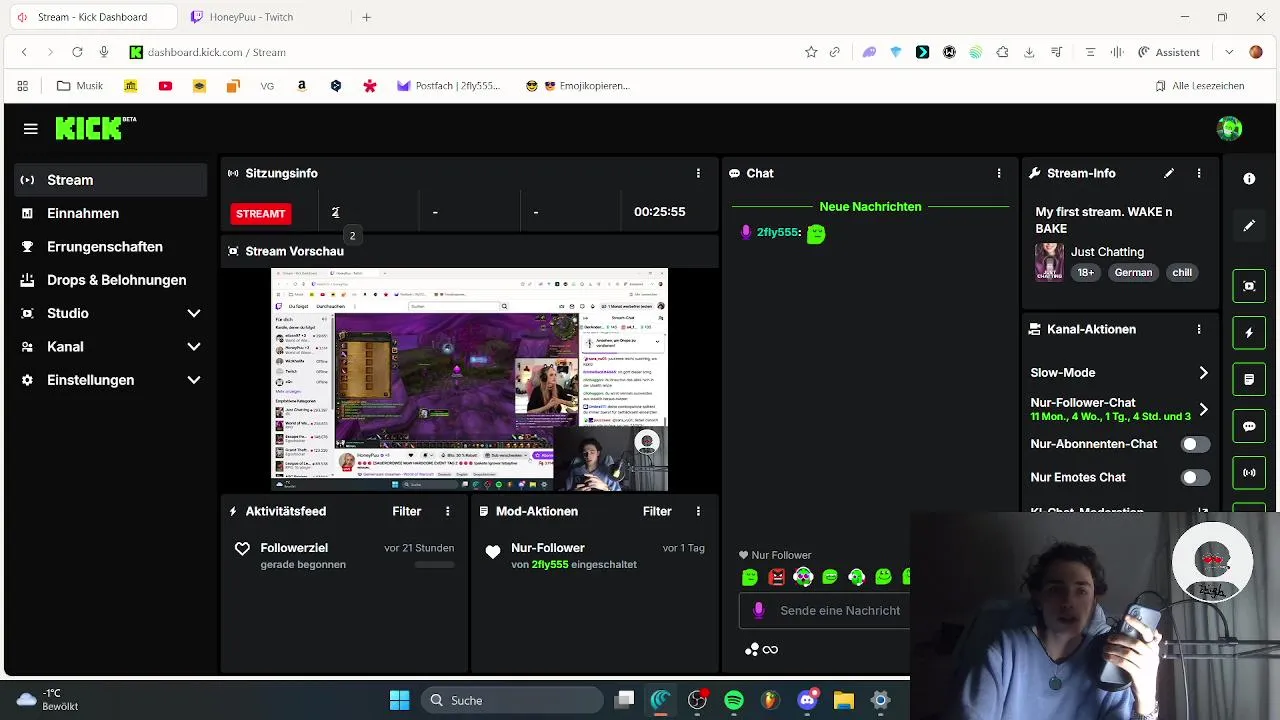Copy page link via address bar link icon
The height and width of the screenshot is (720, 1280).
tap(835, 52)
